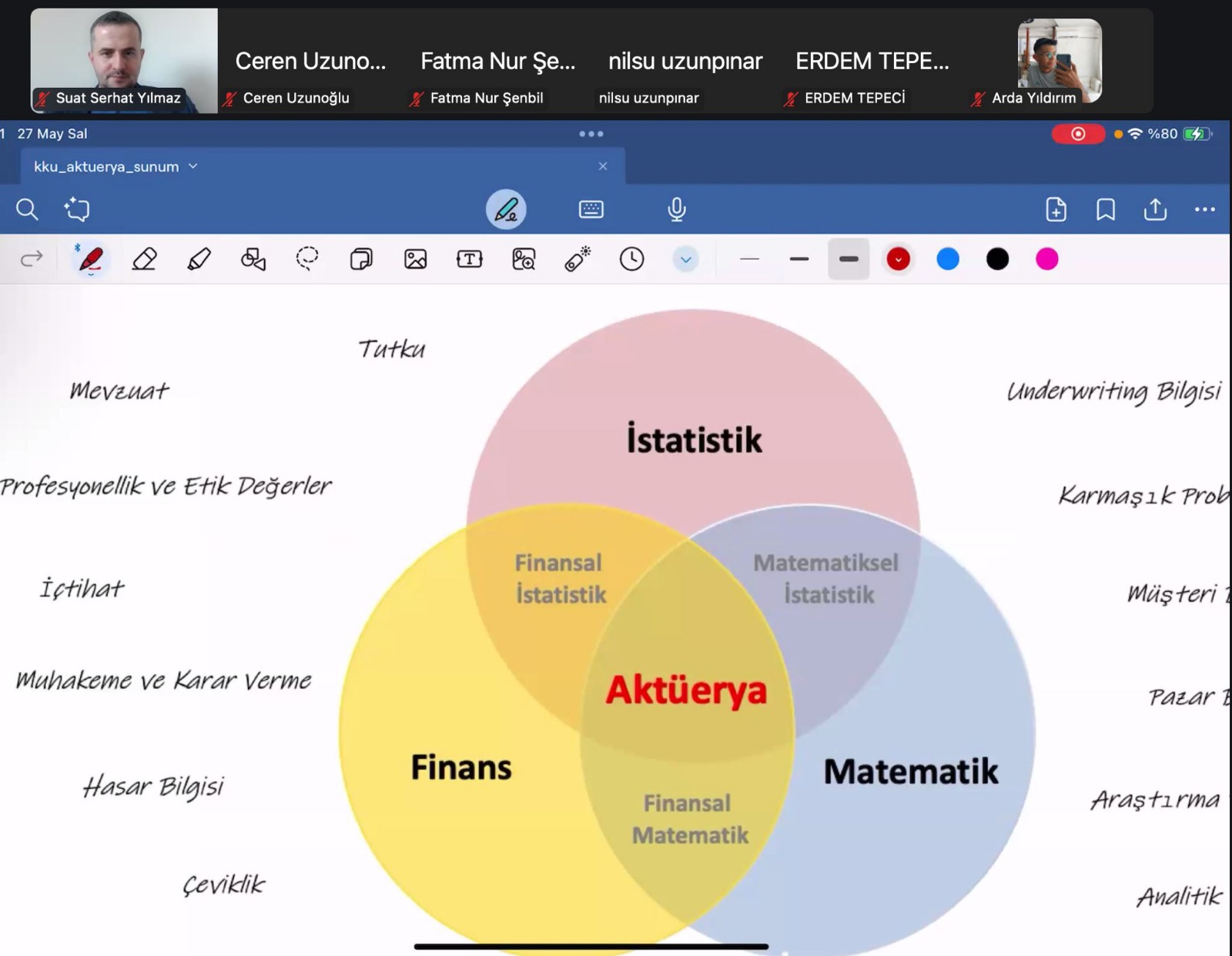Insert an image using the photo tool
The height and width of the screenshot is (956, 1232).
[414, 259]
